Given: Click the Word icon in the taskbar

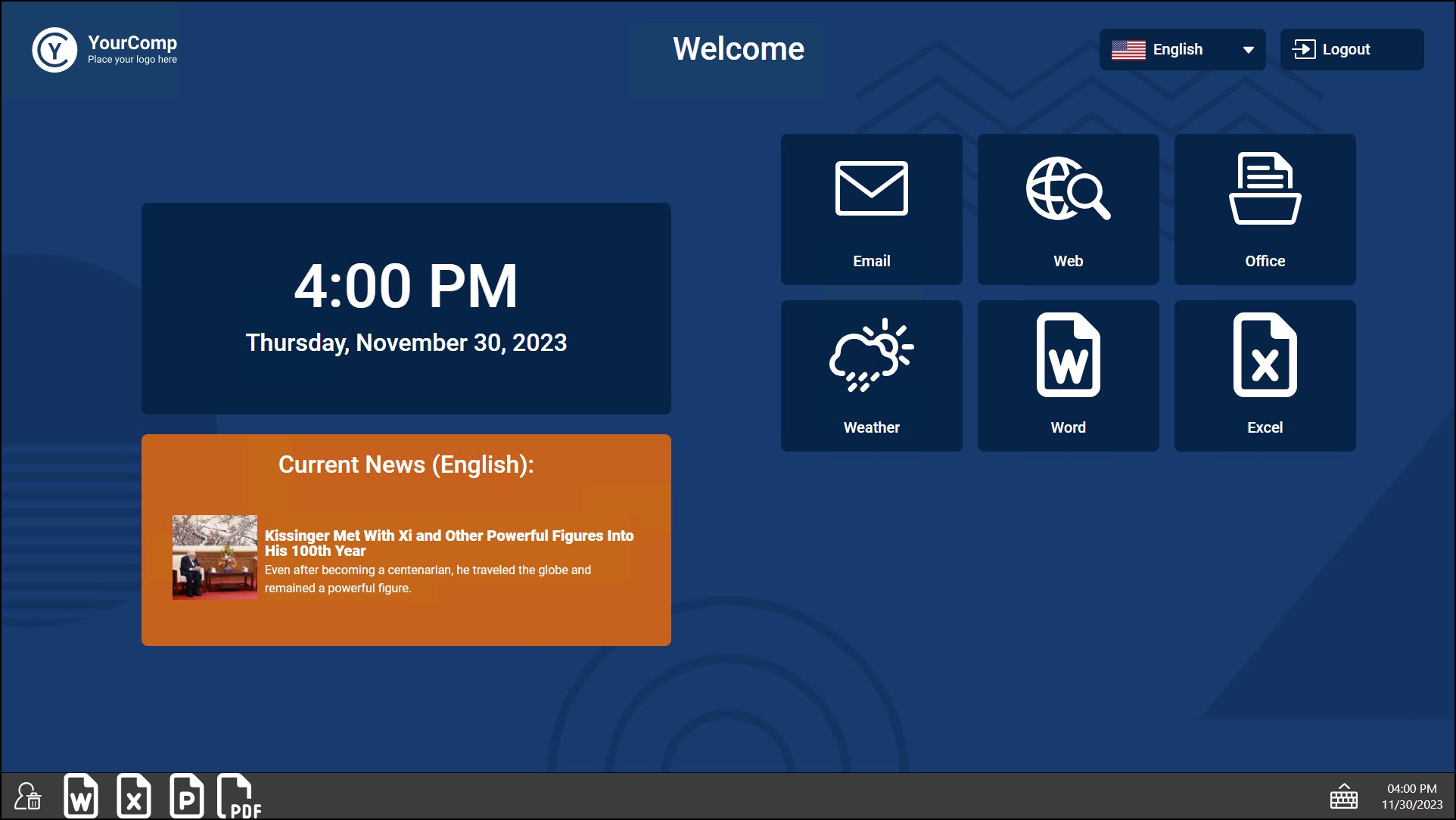Looking at the screenshot, I should 81,796.
